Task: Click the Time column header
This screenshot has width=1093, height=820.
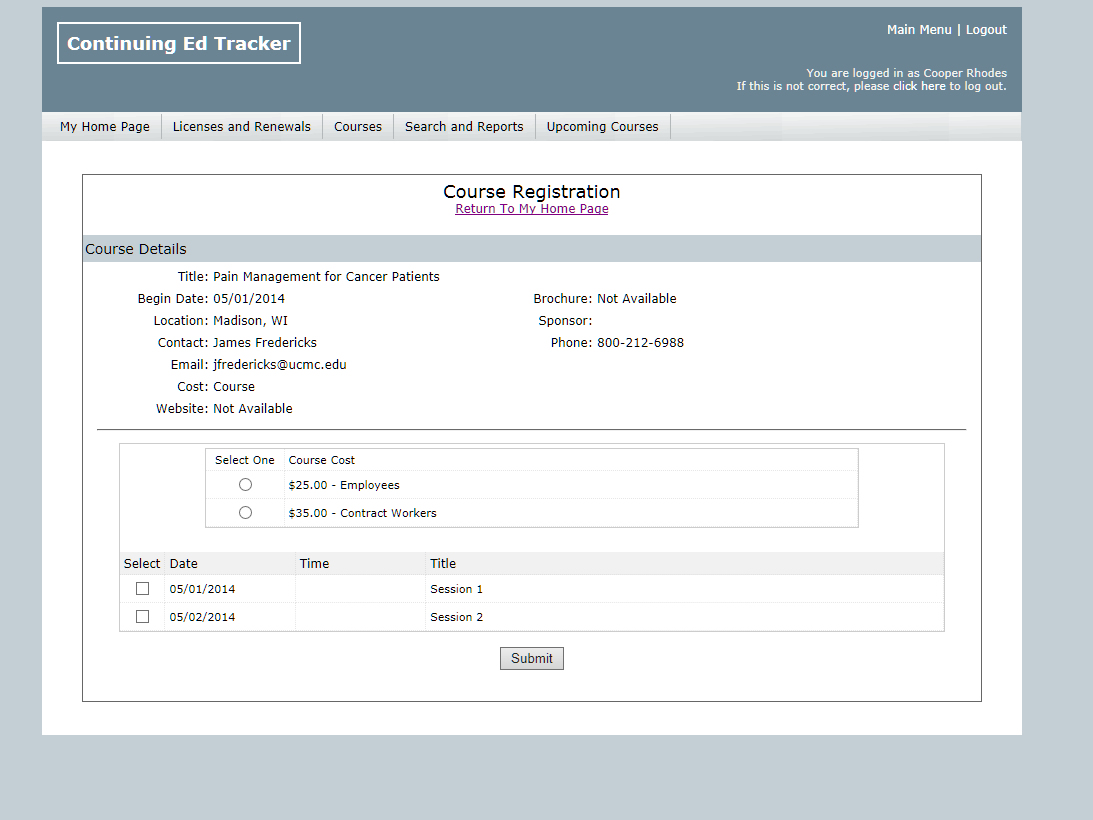Action: click(x=314, y=564)
